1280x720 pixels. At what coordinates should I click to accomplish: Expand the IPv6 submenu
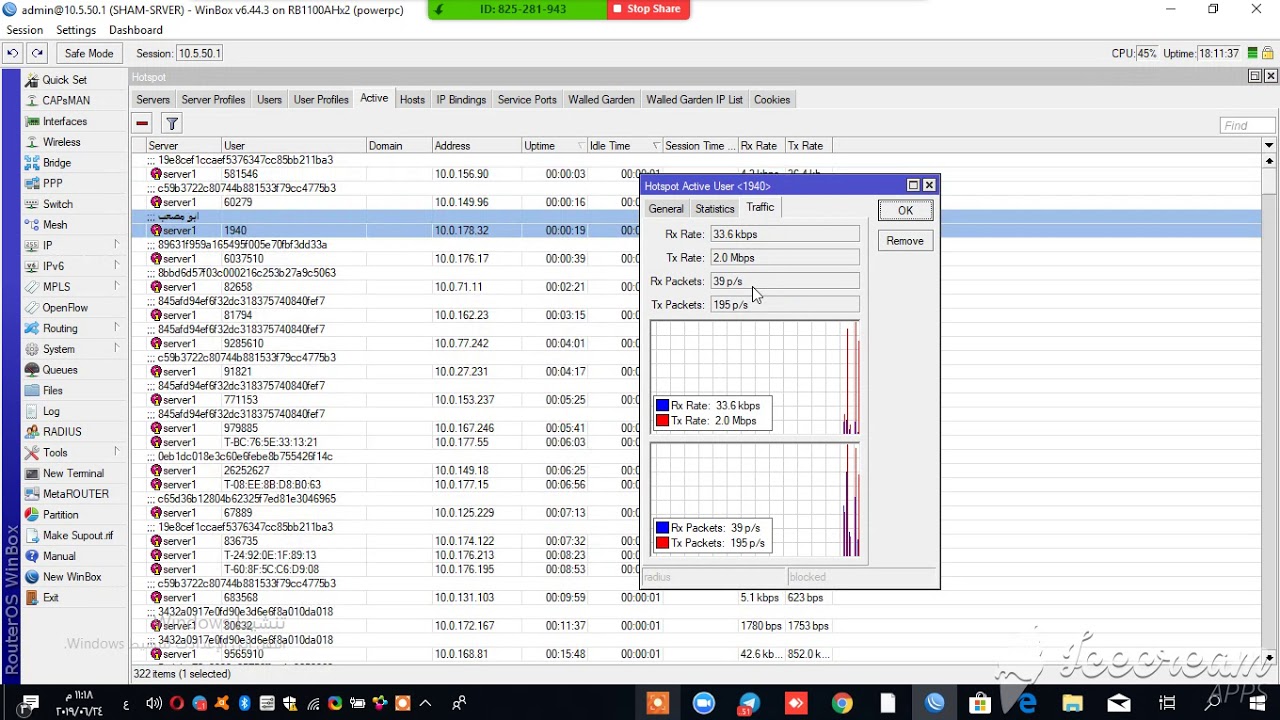coord(116,266)
